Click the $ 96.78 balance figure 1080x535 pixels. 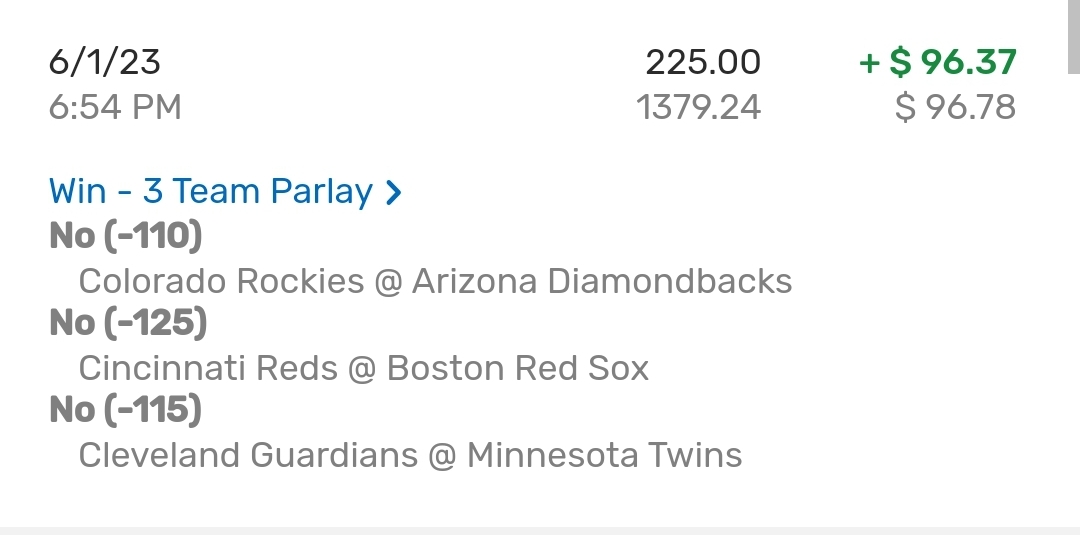tap(955, 106)
